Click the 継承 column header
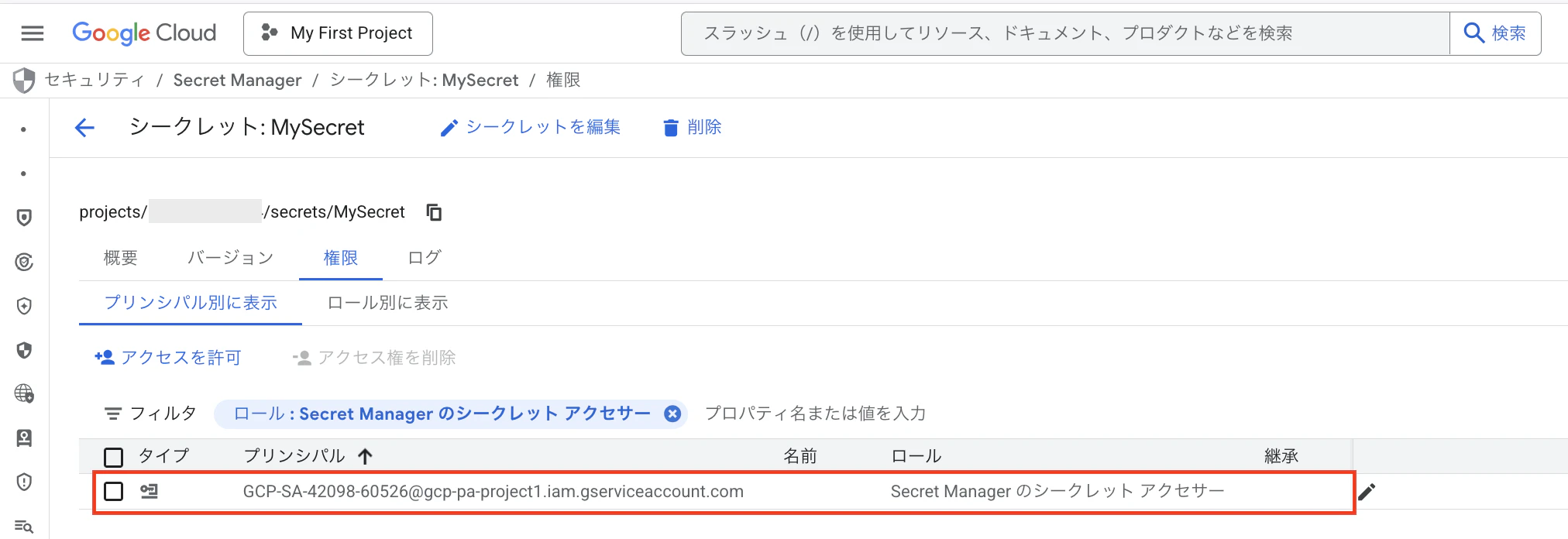The height and width of the screenshot is (539, 1568). pos(1281,456)
